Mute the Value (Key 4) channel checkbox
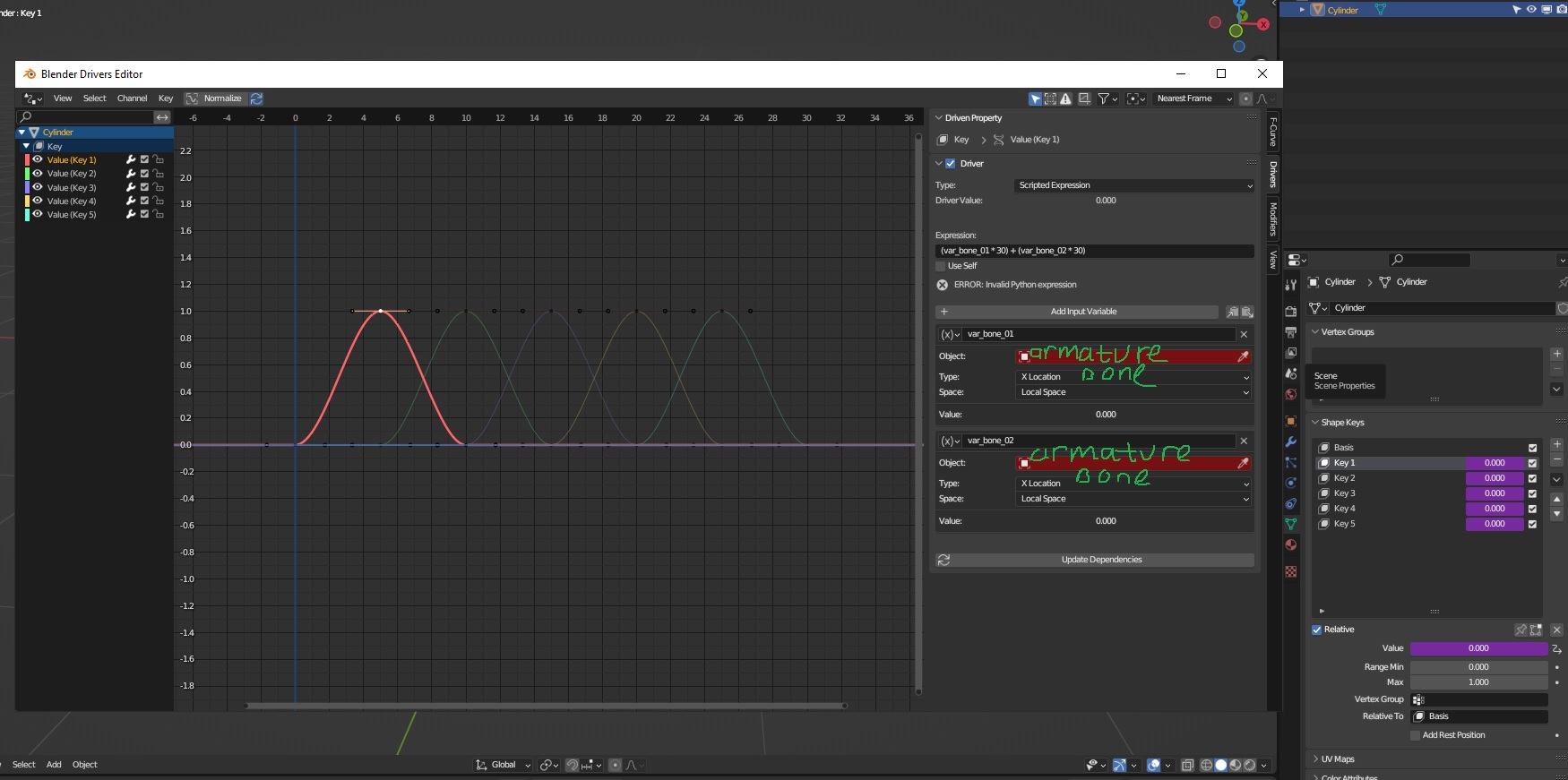The width and height of the screenshot is (1568, 780). tap(144, 201)
